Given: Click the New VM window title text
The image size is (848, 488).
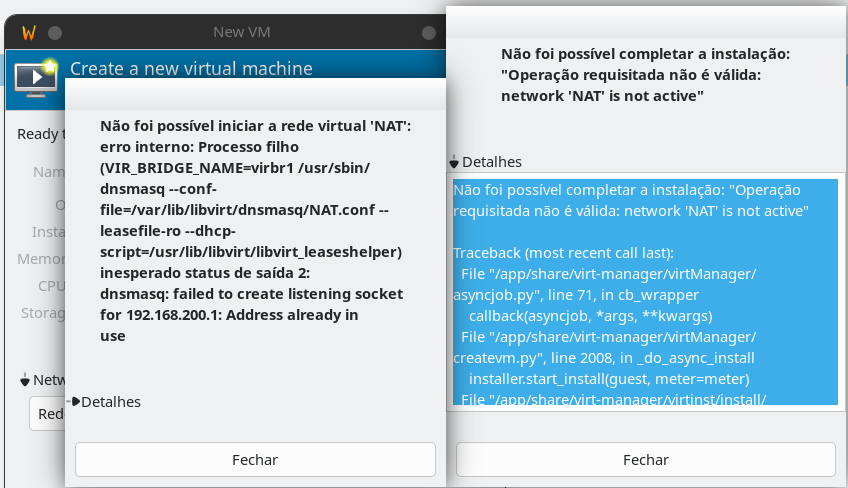Looking at the screenshot, I should [241, 33].
